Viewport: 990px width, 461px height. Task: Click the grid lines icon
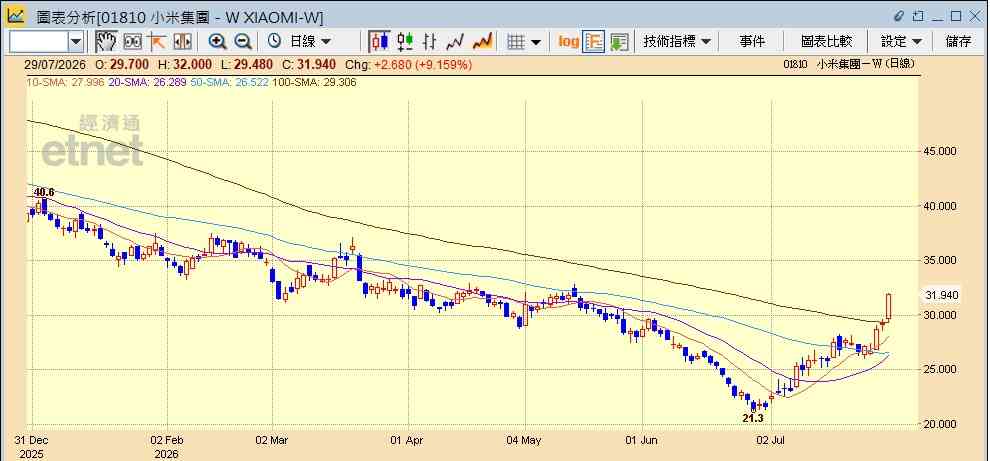[x=516, y=42]
